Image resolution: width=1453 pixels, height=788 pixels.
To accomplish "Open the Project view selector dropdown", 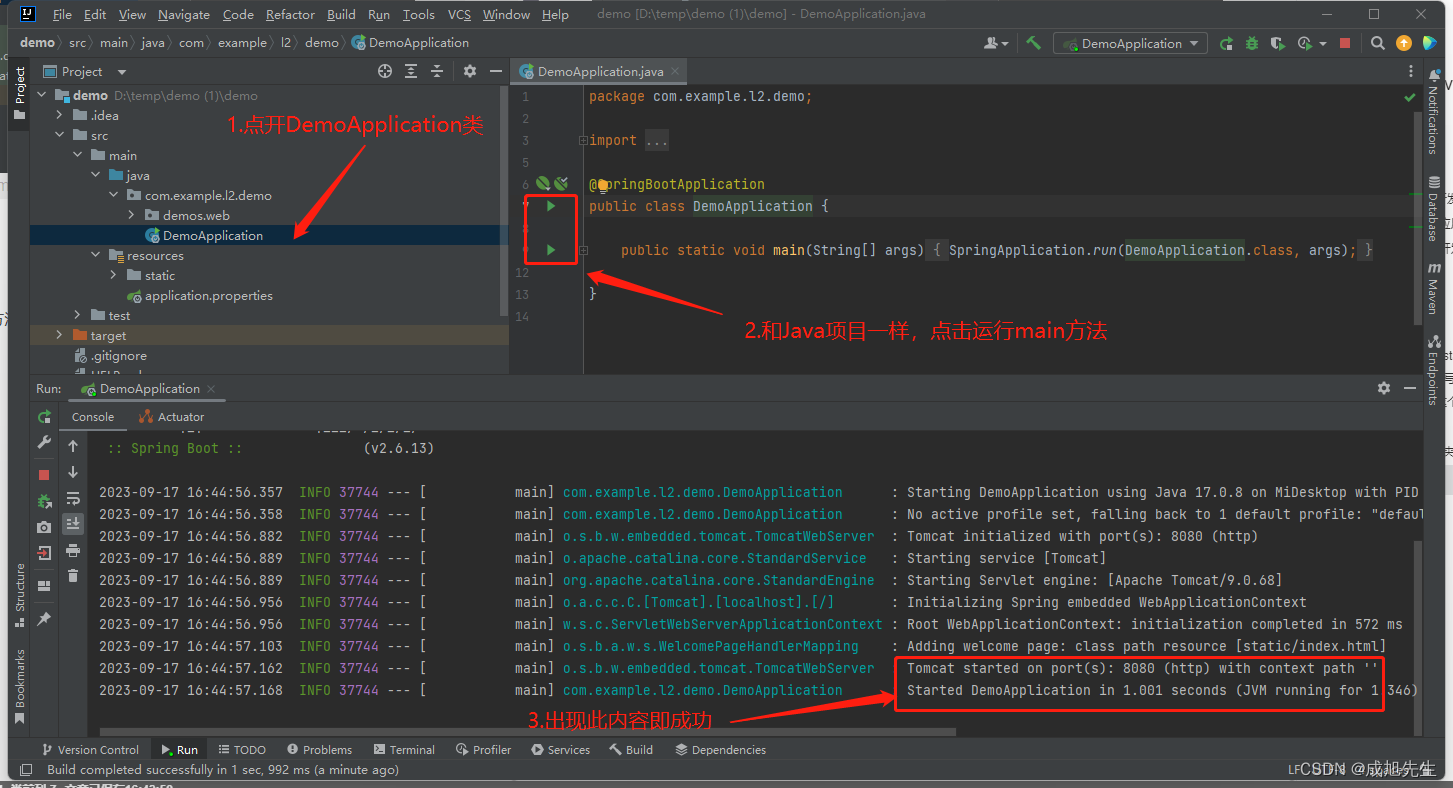I will 122,72.
